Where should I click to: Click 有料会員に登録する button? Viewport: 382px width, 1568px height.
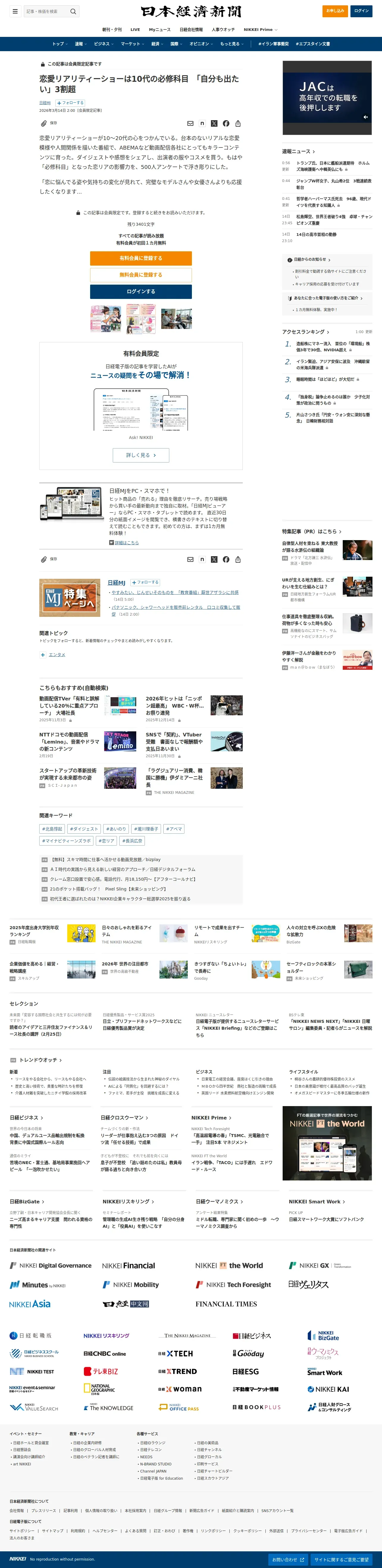point(141,258)
